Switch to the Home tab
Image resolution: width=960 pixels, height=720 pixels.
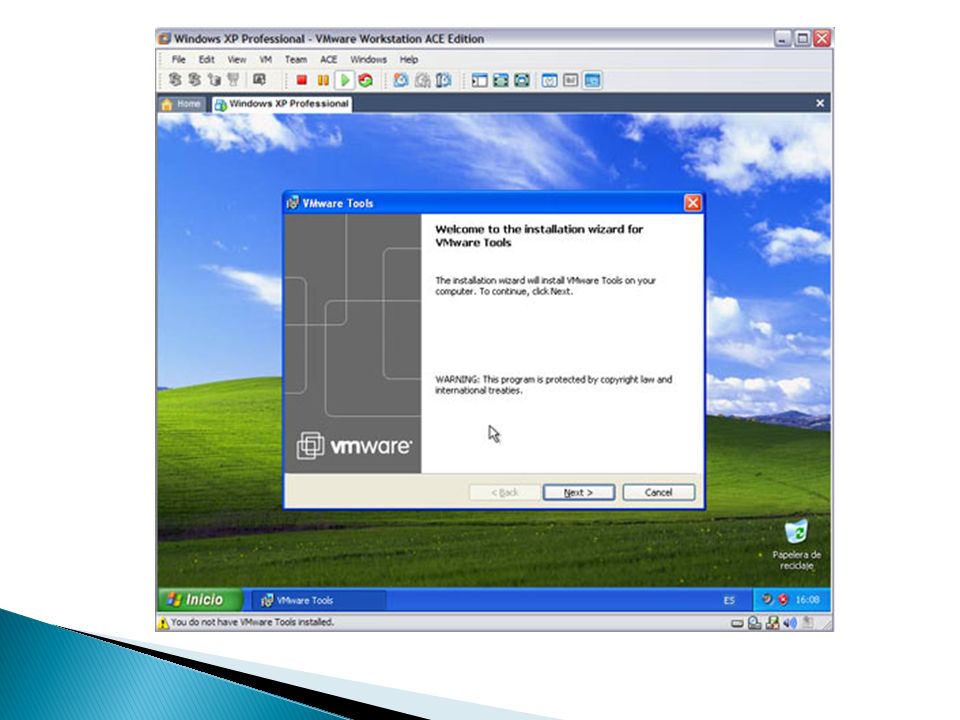click(x=182, y=103)
